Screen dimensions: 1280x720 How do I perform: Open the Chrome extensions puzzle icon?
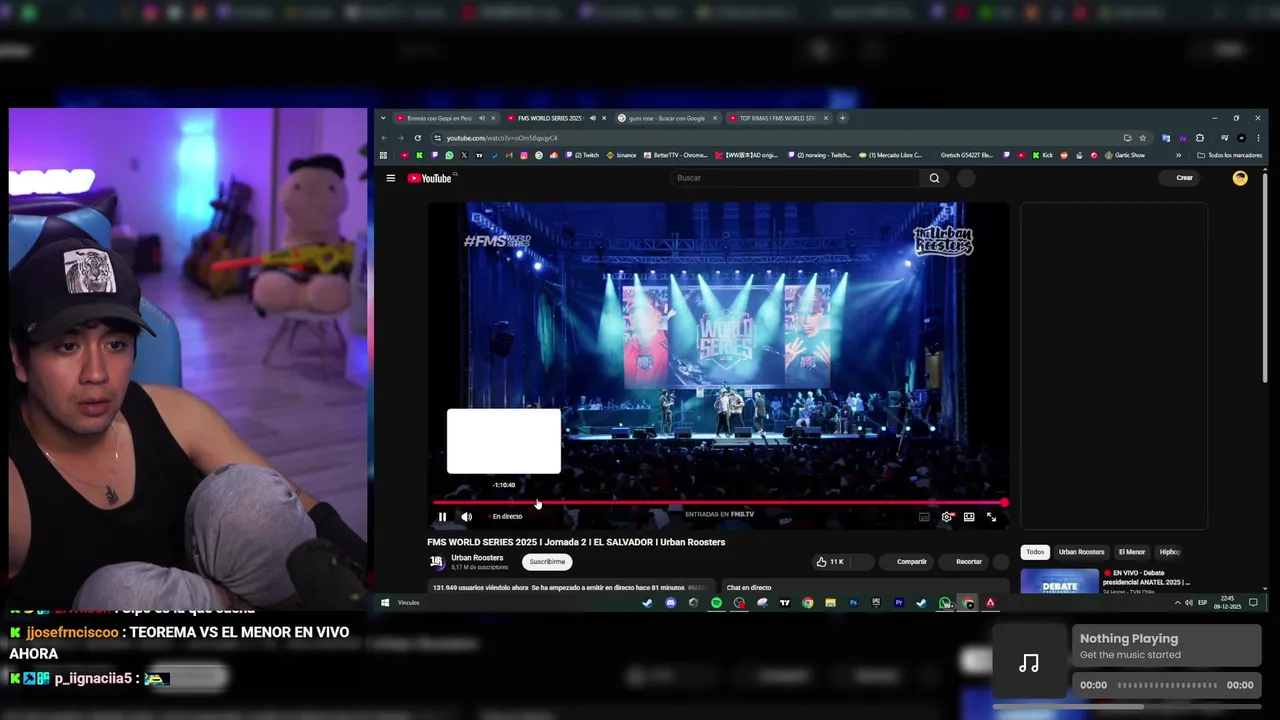pos(1200,138)
